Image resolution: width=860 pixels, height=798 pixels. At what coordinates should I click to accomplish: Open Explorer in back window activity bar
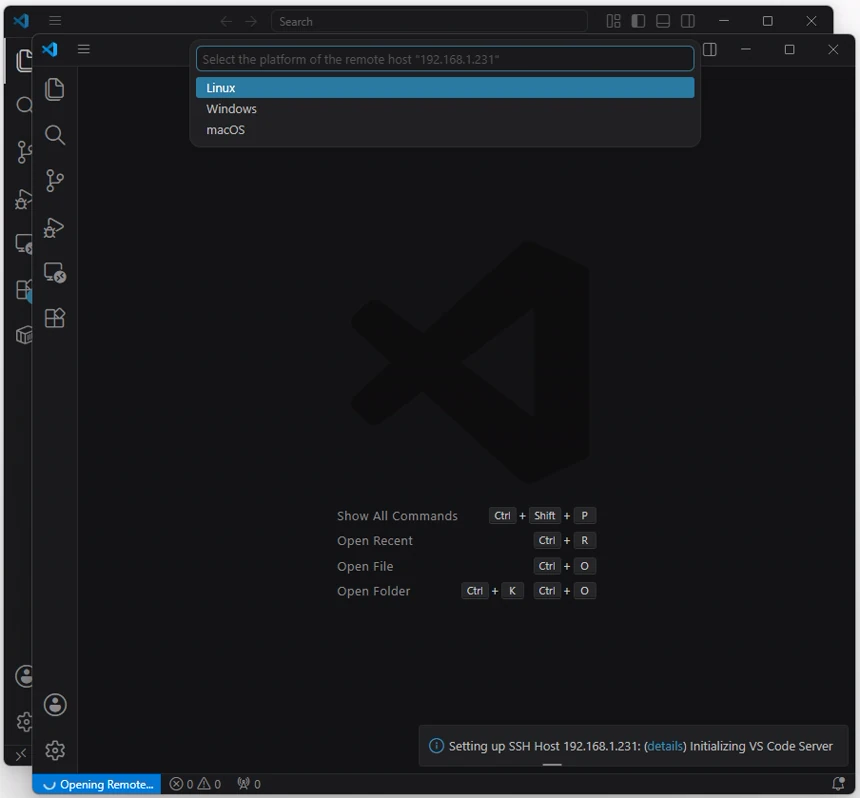[x=24, y=60]
